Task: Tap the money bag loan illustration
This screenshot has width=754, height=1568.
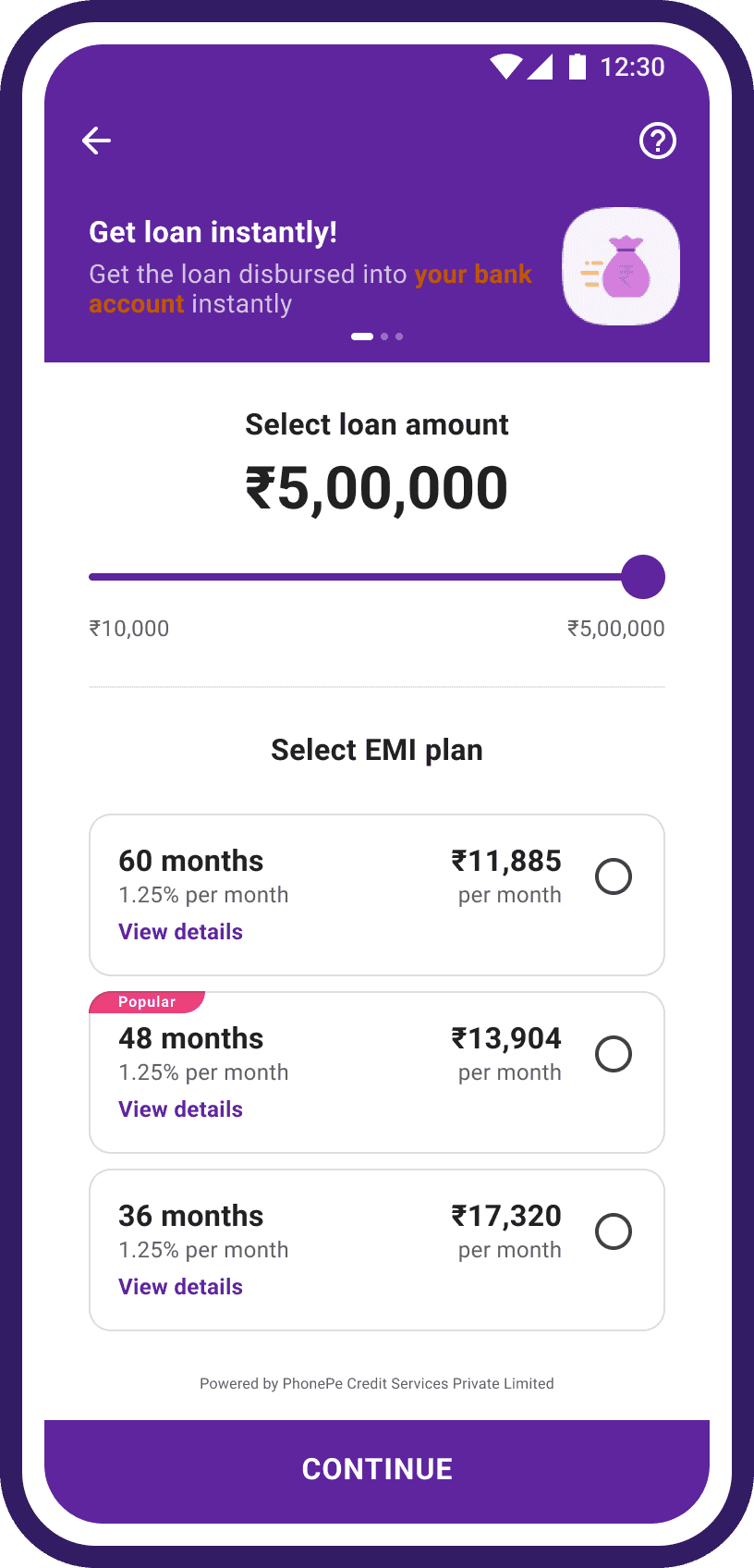Action: click(620, 265)
